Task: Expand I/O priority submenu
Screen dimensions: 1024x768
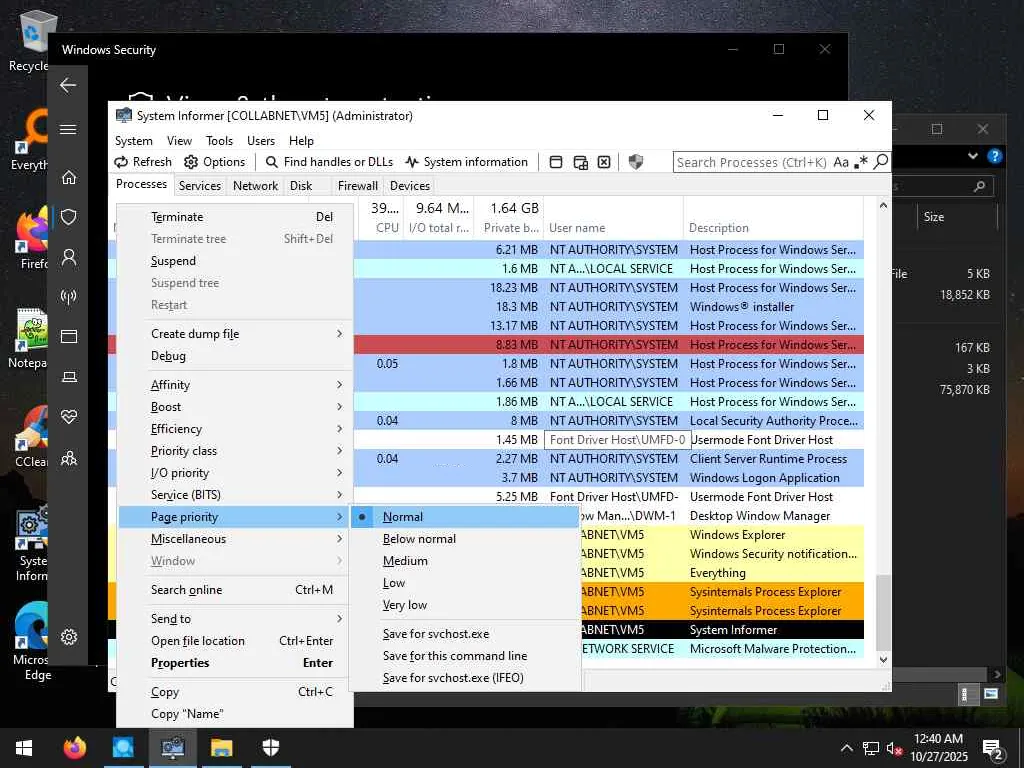Action: click(235, 473)
